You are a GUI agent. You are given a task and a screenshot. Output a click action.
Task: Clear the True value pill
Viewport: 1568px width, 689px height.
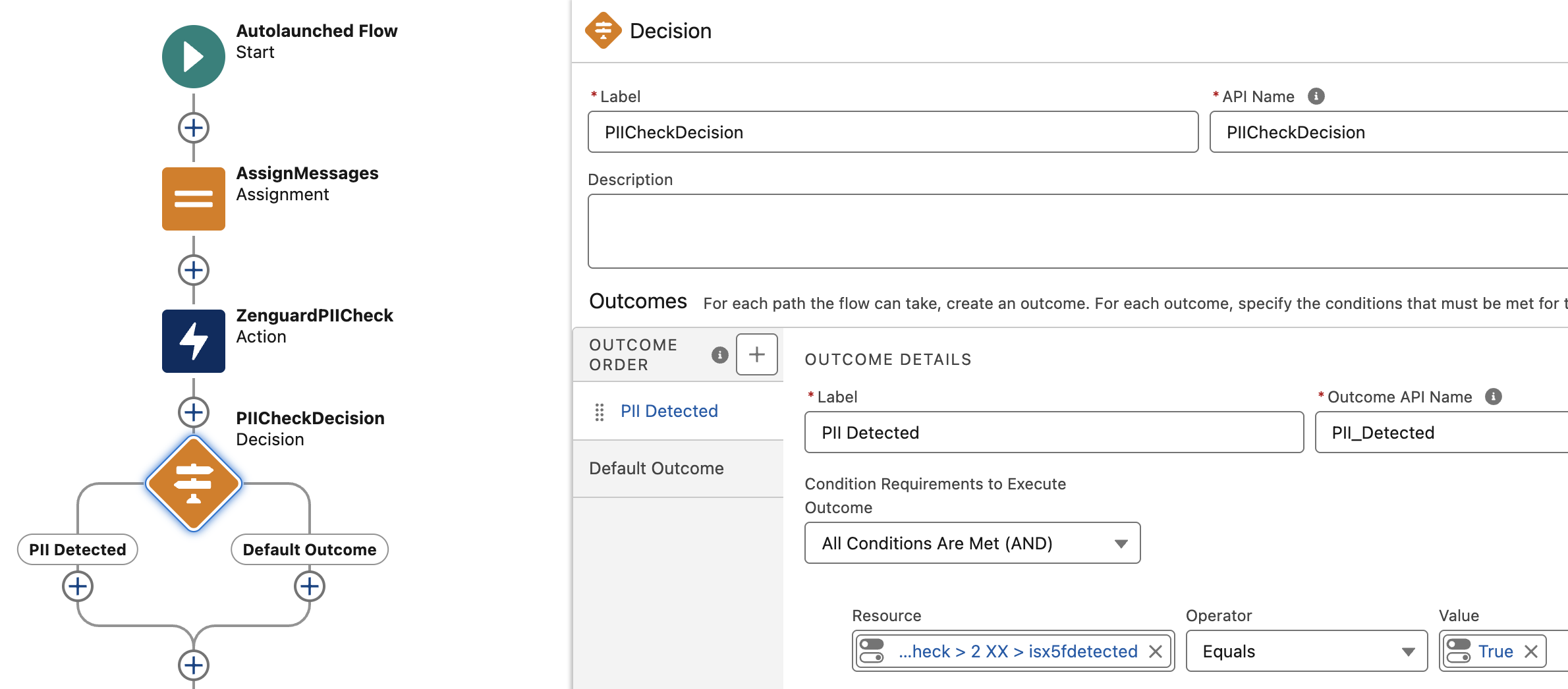pyautogui.click(x=1531, y=651)
